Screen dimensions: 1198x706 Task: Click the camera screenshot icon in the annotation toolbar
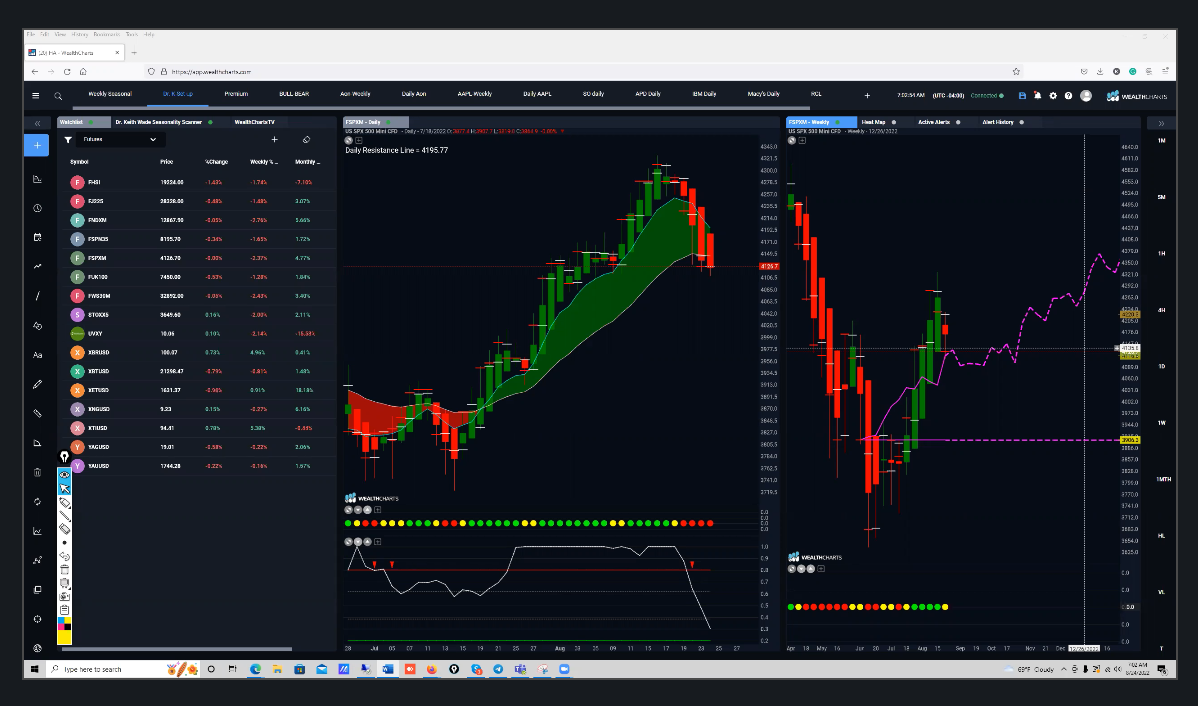tap(65, 596)
